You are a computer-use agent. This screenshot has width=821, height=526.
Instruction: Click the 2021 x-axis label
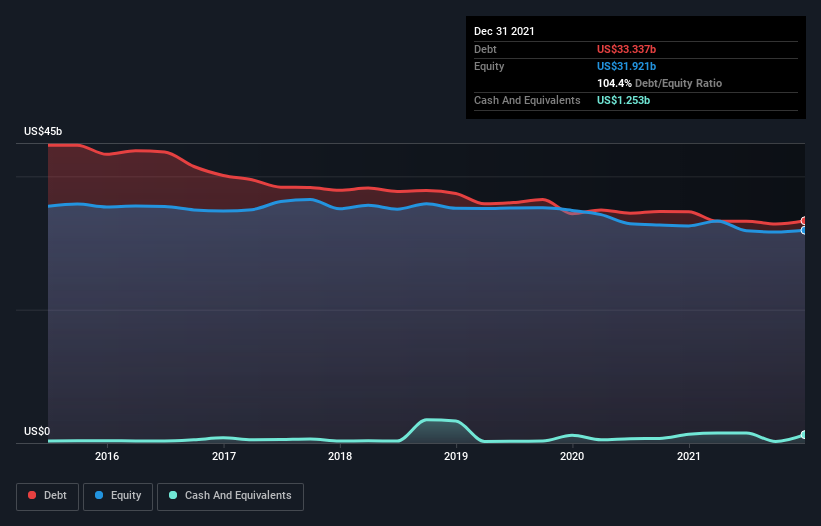[x=689, y=456]
